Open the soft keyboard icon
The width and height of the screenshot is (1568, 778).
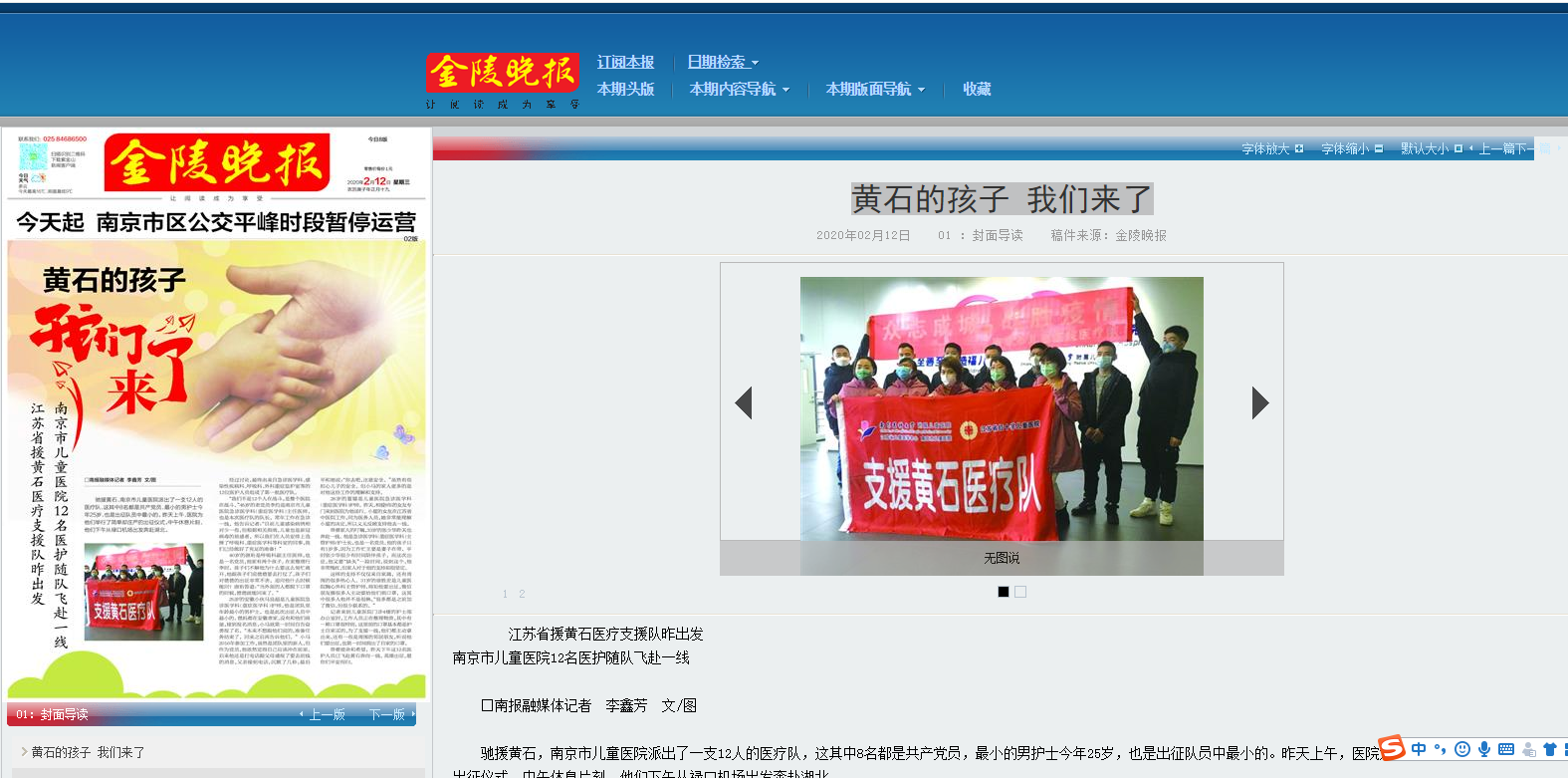click(1506, 749)
